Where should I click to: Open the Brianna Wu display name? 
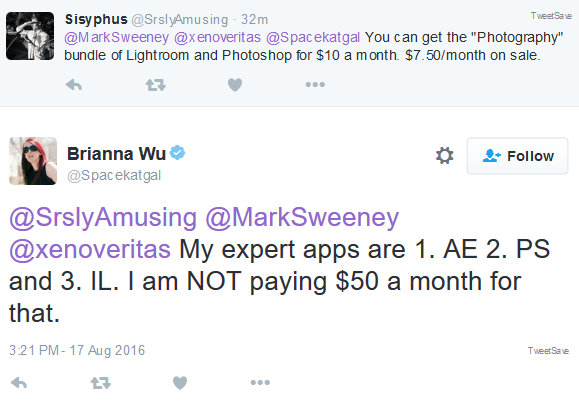point(116,154)
